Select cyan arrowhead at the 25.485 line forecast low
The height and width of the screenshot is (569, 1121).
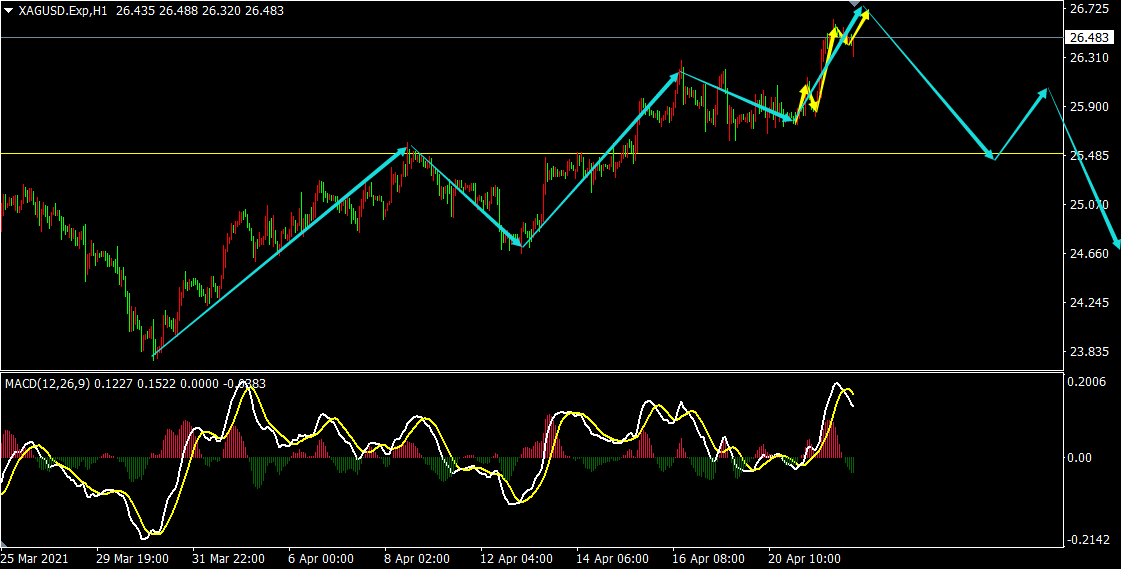(991, 156)
